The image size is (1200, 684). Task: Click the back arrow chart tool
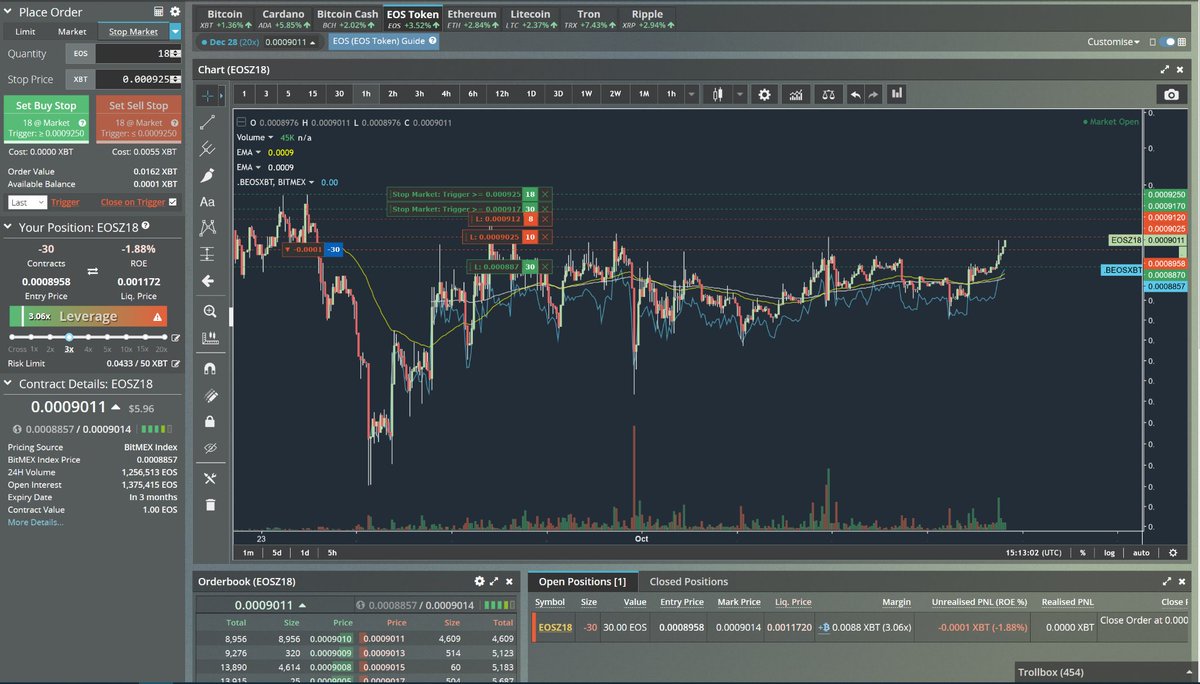click(208, 281)
